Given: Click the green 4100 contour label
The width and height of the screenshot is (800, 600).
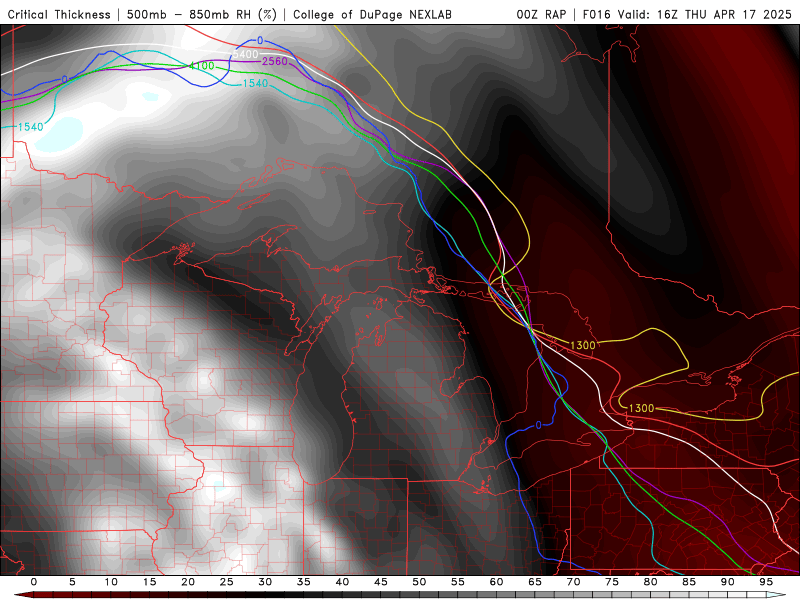Looking at the screenshot, I should coord(202,66).
